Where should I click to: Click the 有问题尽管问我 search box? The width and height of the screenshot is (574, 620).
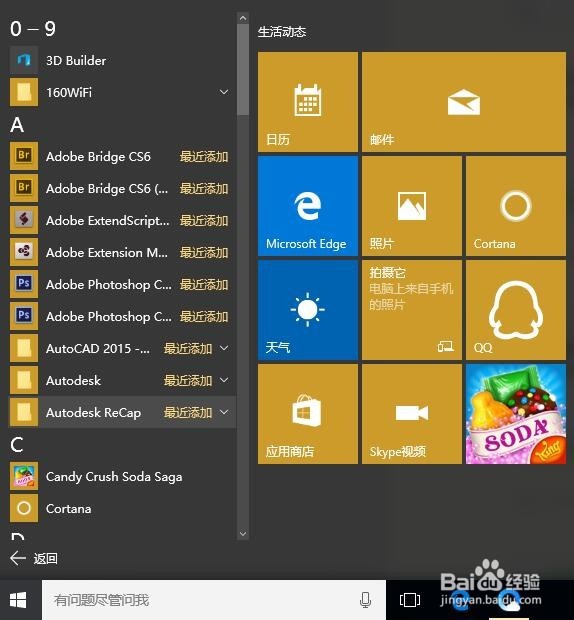tap(213, 600)
